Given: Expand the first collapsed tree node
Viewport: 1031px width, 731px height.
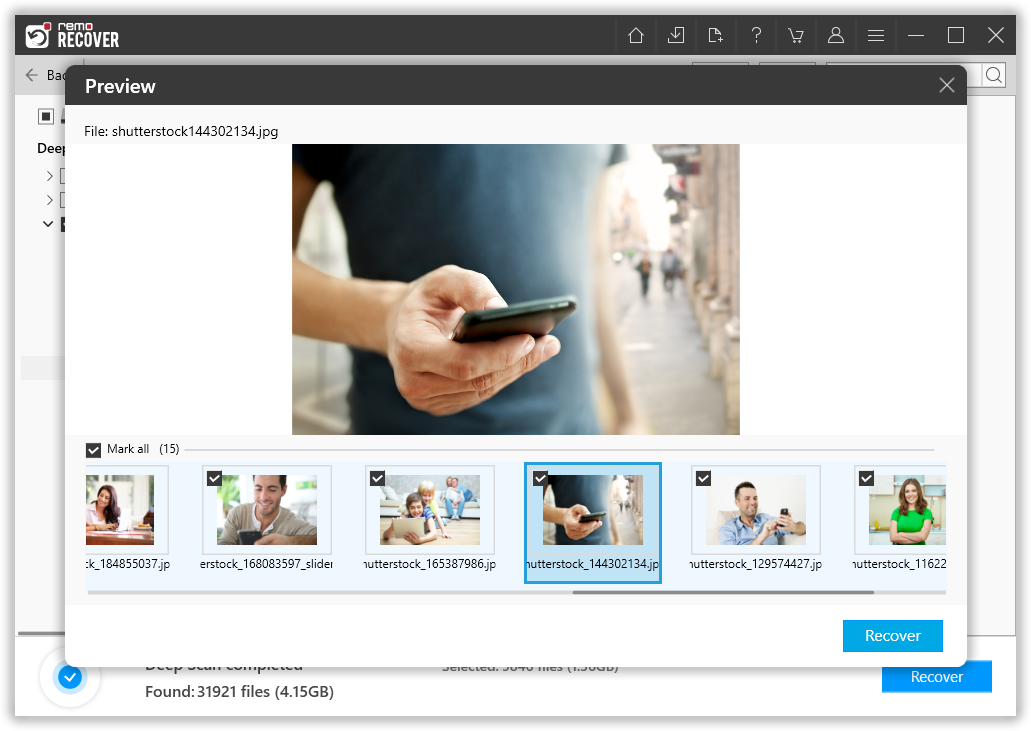Looking at the screenshot, I should point(49,176).
